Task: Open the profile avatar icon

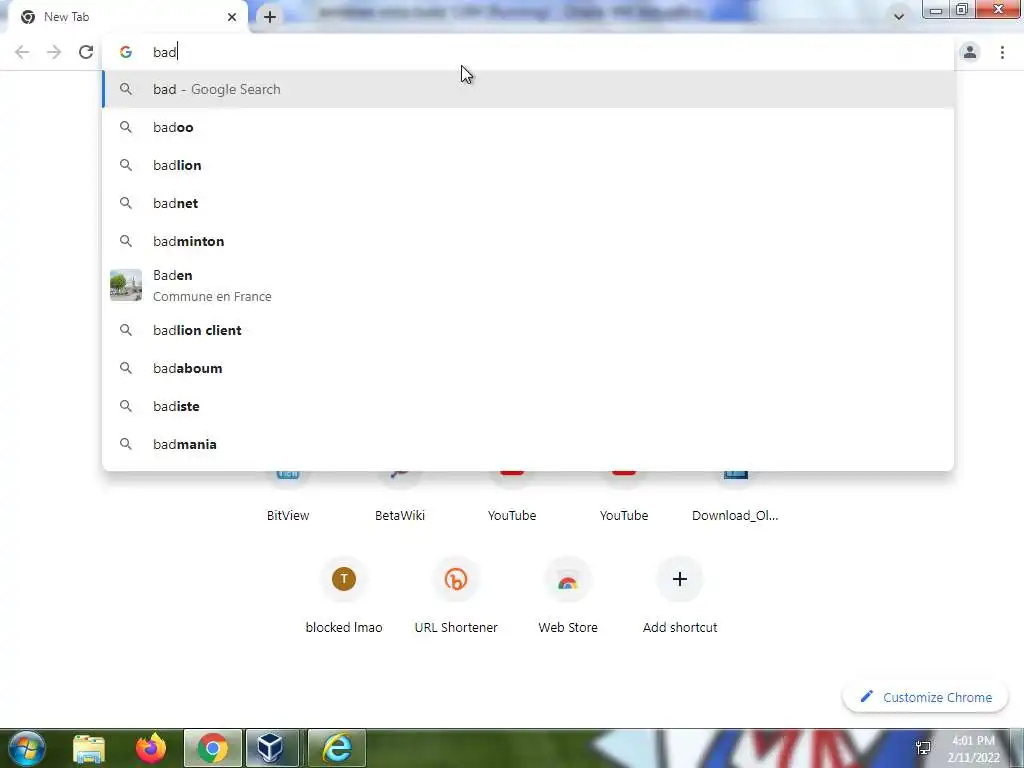Action: point(970,52)
